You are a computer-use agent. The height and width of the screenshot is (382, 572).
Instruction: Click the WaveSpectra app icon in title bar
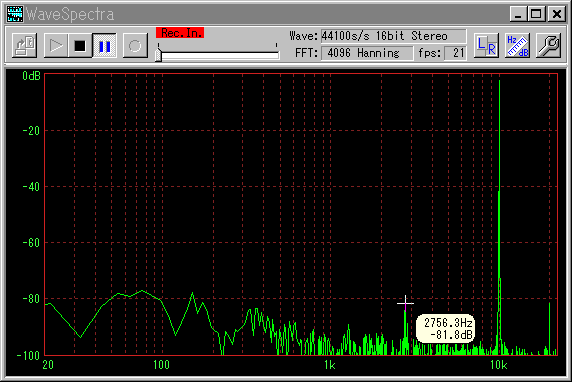[15, 14]
